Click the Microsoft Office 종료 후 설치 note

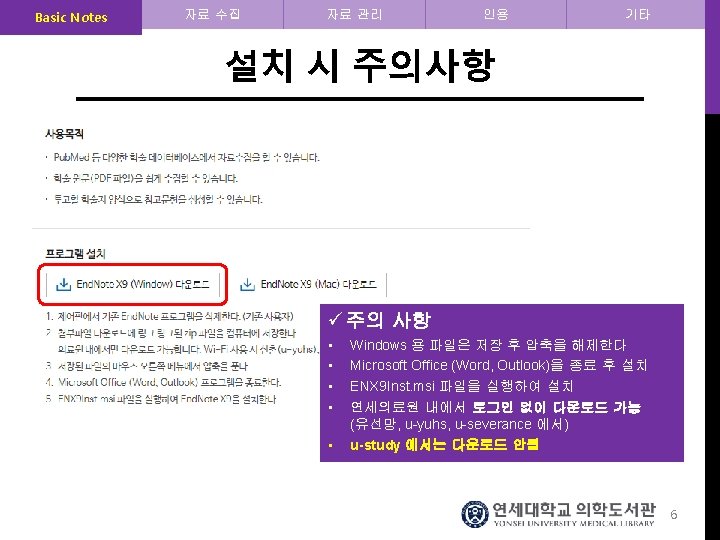point(498,366)
